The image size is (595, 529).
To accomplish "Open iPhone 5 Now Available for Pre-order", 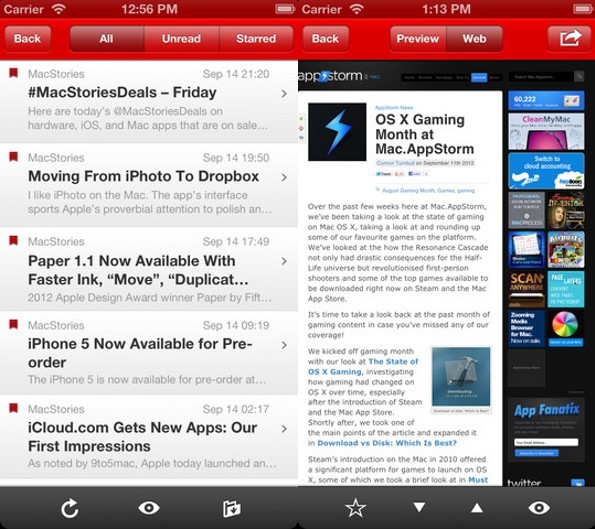I will tap(140, 353).
